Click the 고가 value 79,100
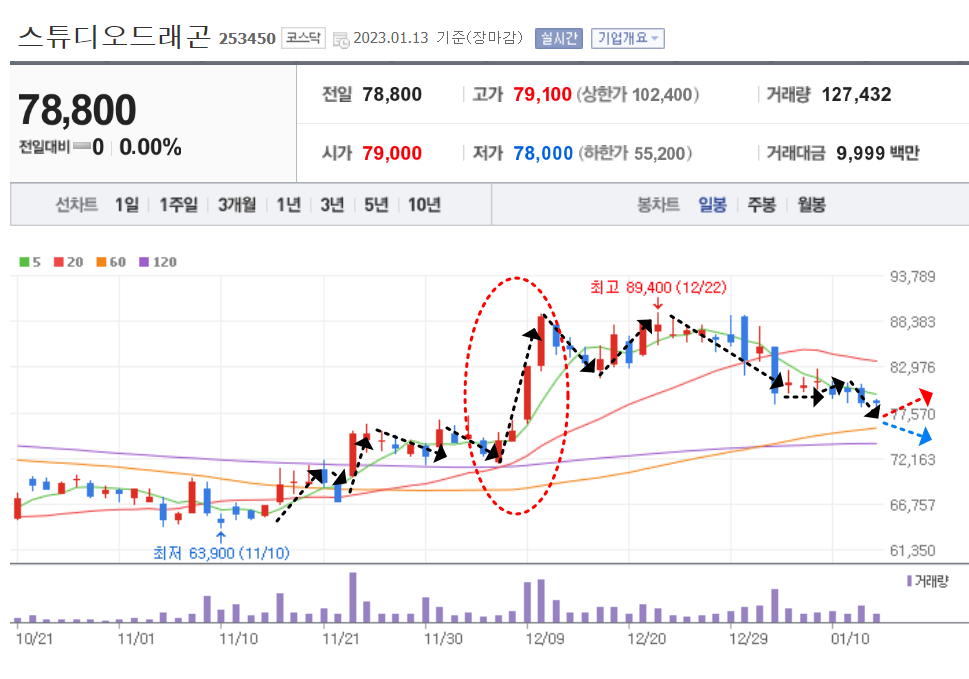Image resolution: width=969 pixels, height=679 pixels. tap(542, 95)
